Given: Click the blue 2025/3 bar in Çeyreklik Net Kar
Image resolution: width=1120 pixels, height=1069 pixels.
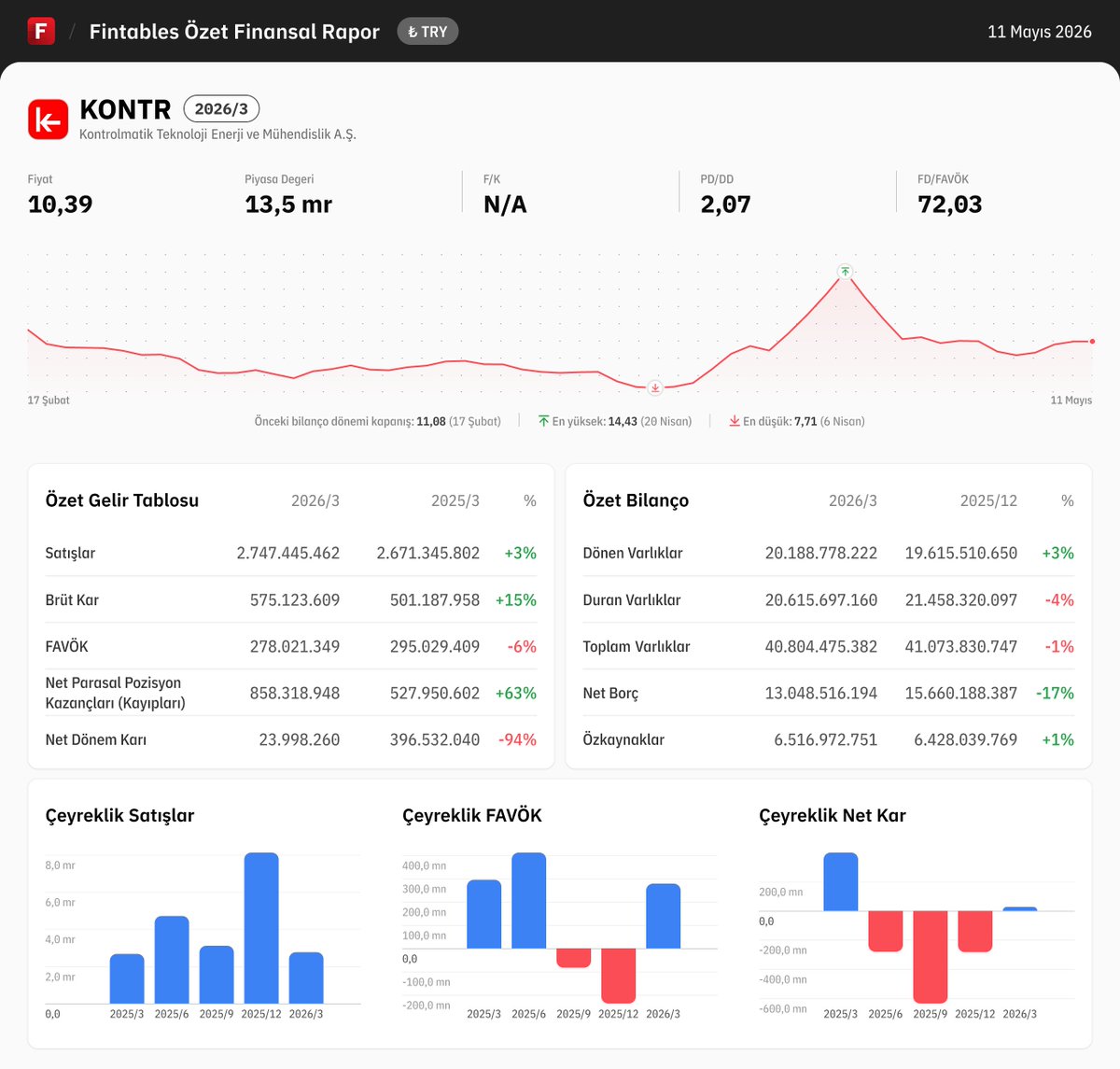Looking at the screenshot, I should [x=841, y=881].
